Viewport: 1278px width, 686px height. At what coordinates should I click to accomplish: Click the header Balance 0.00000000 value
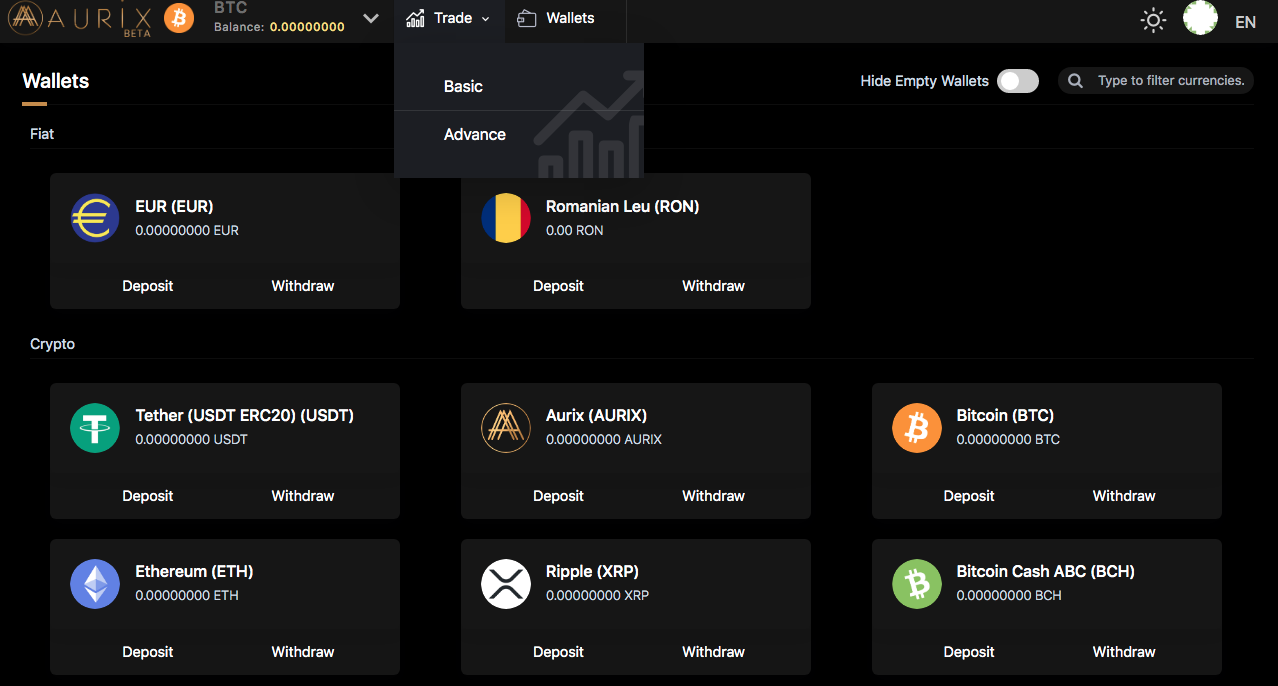(x=307, y=27)
